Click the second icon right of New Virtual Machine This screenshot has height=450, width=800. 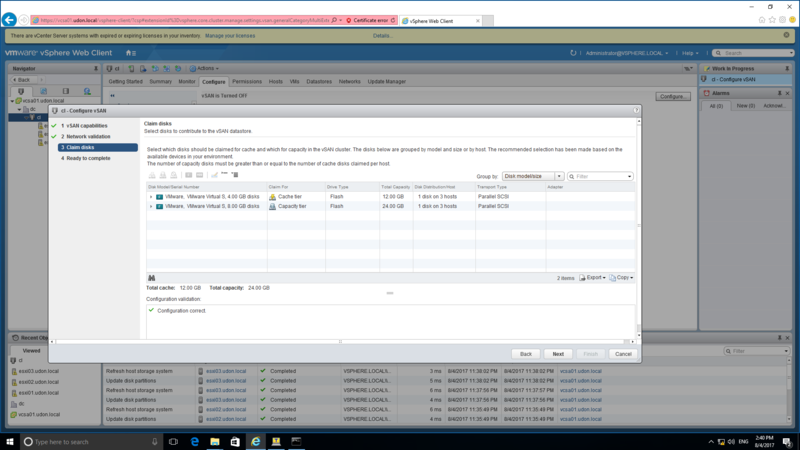[x=166, y=68]
